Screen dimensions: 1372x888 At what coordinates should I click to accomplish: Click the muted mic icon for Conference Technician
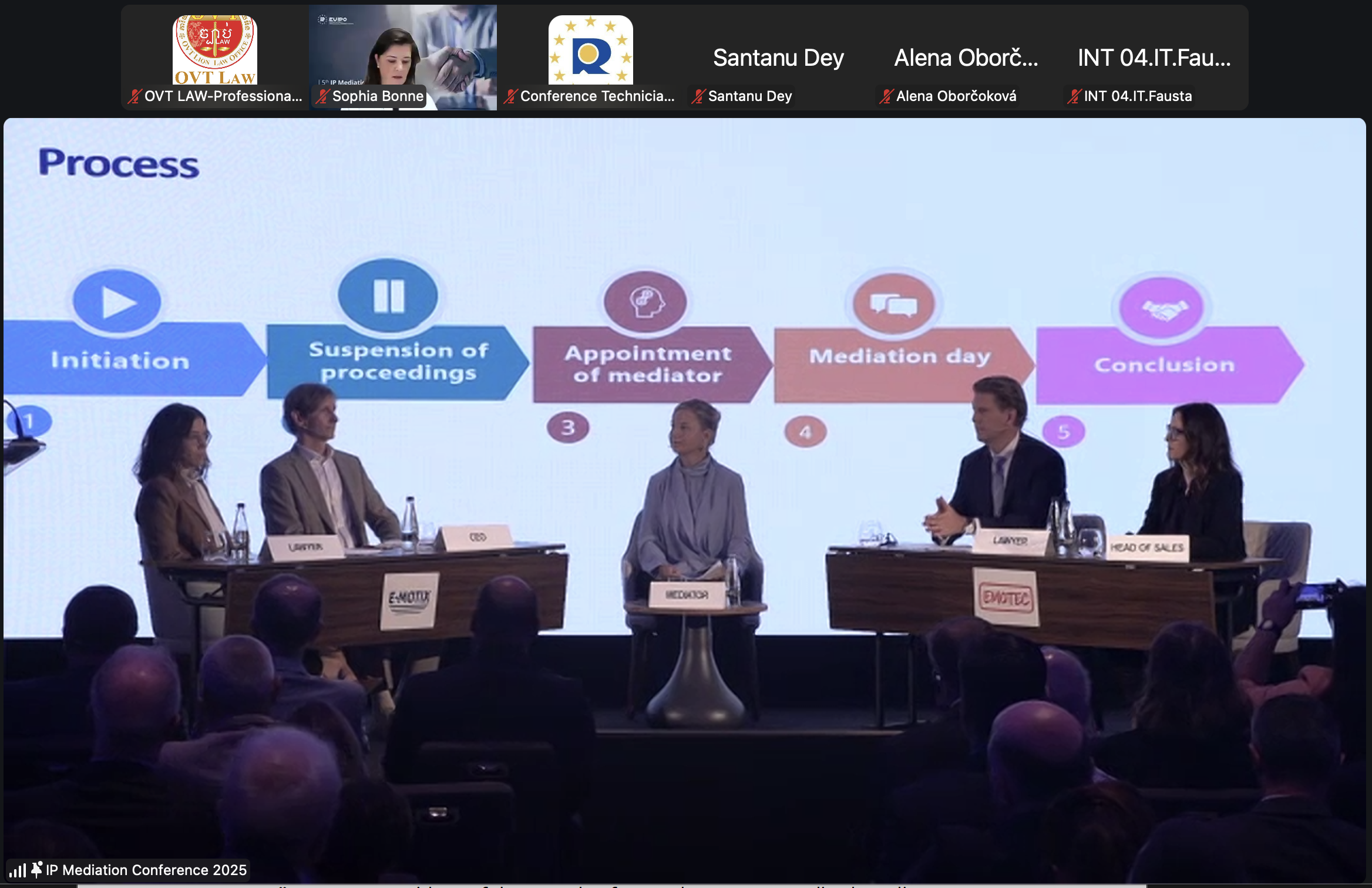point(510,96)
